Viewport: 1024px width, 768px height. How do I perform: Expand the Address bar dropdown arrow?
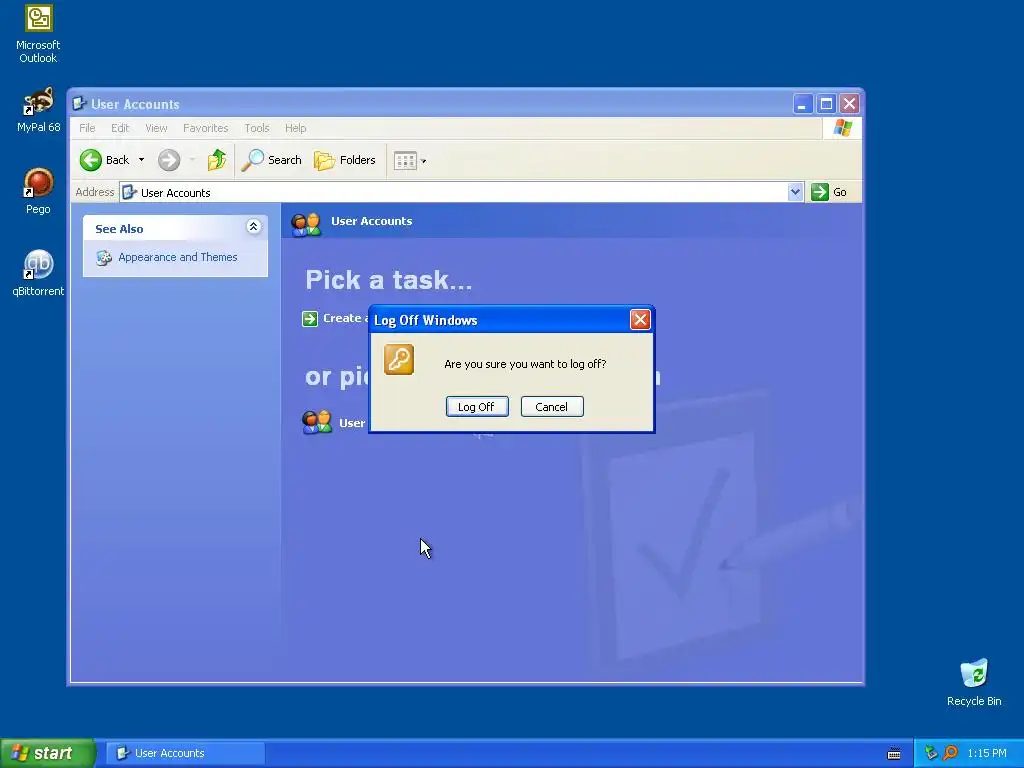(795, 192)
